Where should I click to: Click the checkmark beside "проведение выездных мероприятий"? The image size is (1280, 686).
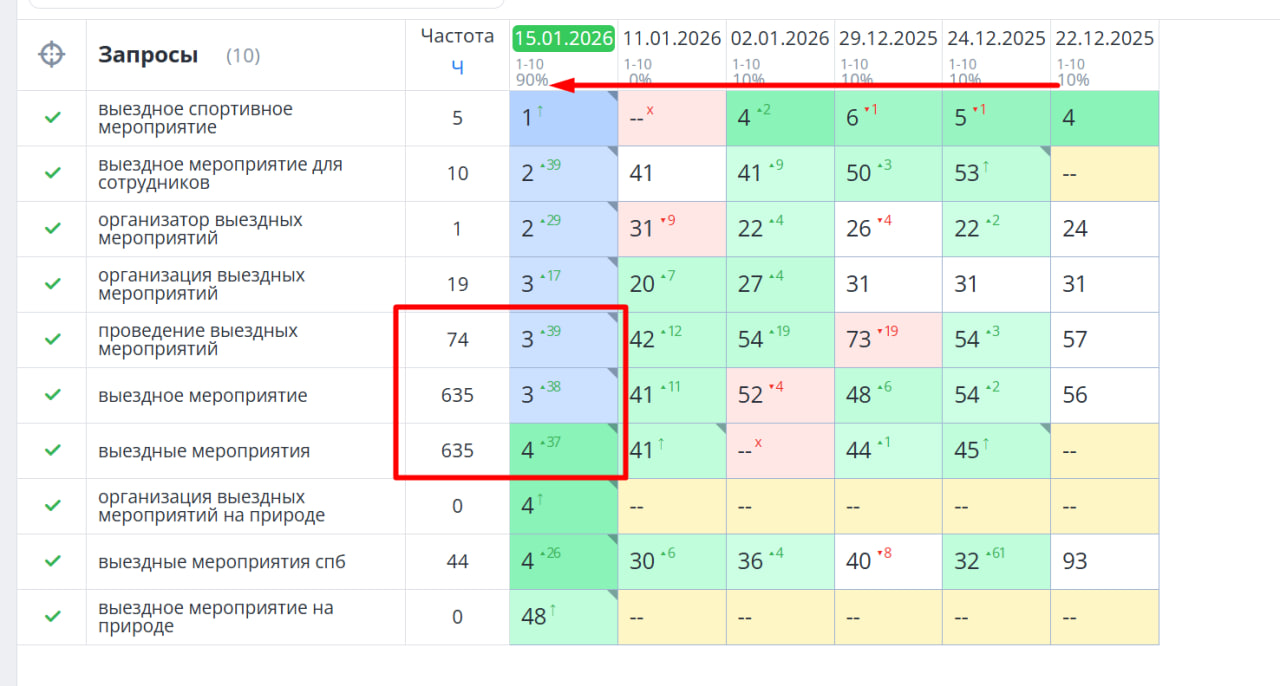(x=53, y=340)
